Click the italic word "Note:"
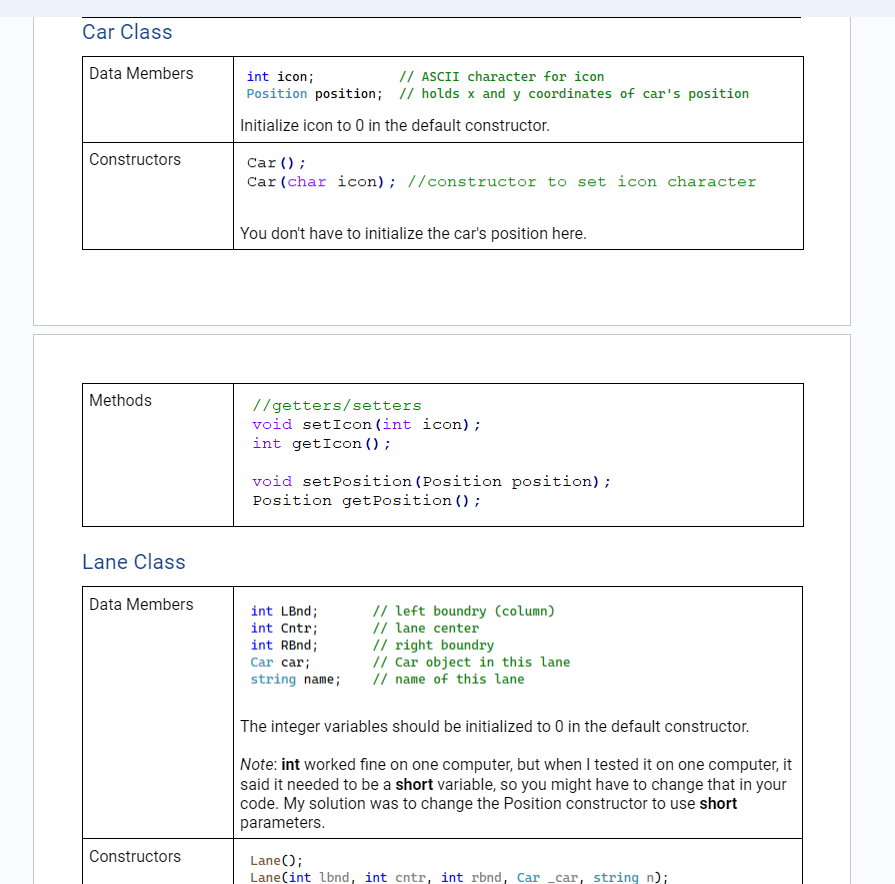The image size is (895, 884). click(259, 764)
